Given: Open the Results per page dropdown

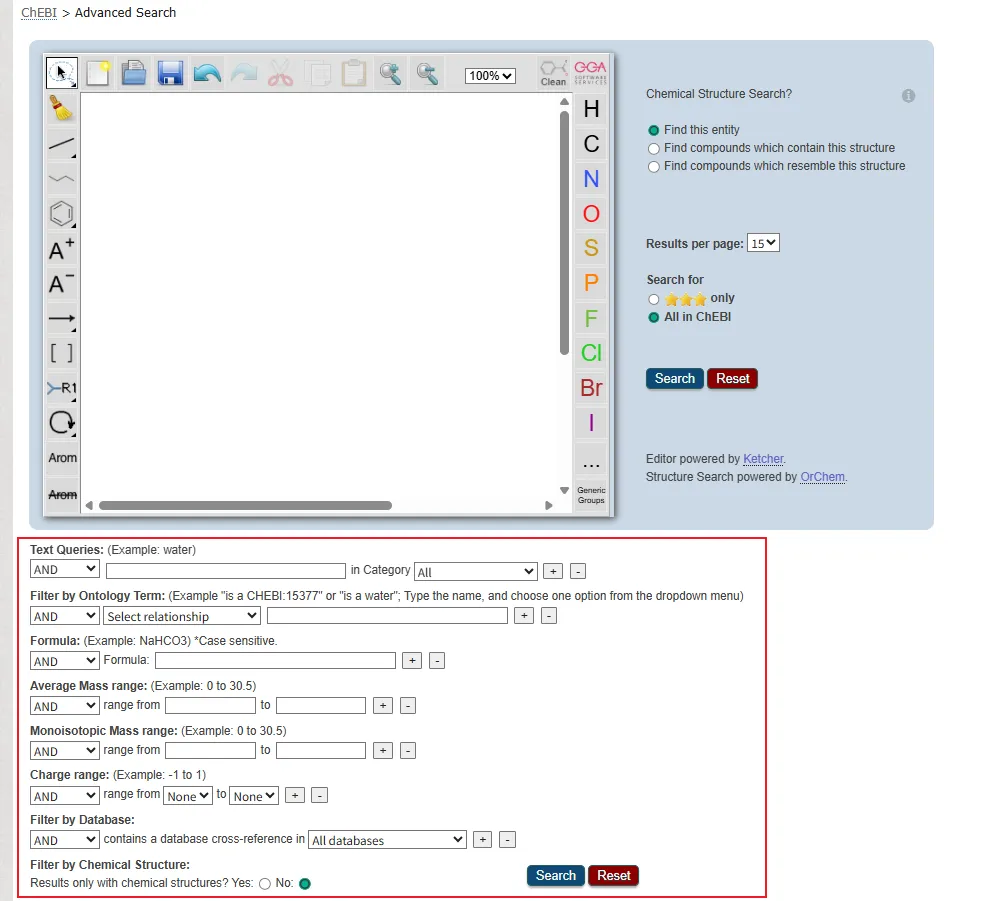Looking at the screenshot, I should pos(763,243).
